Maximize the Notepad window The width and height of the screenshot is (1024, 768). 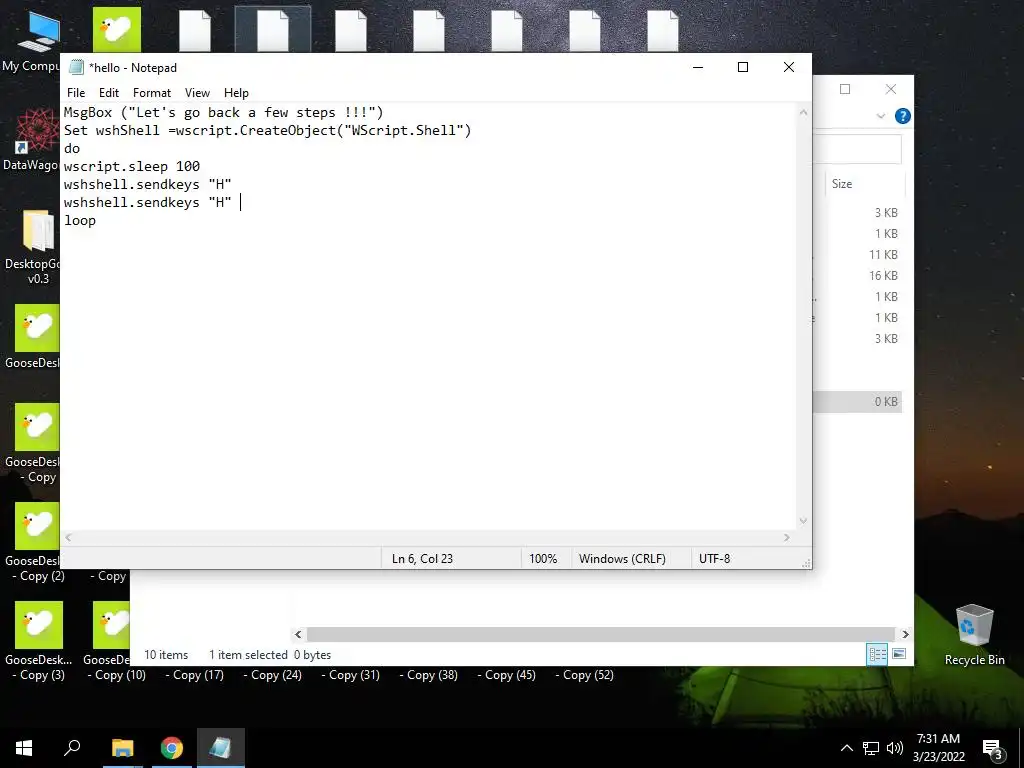pos(743,67)
